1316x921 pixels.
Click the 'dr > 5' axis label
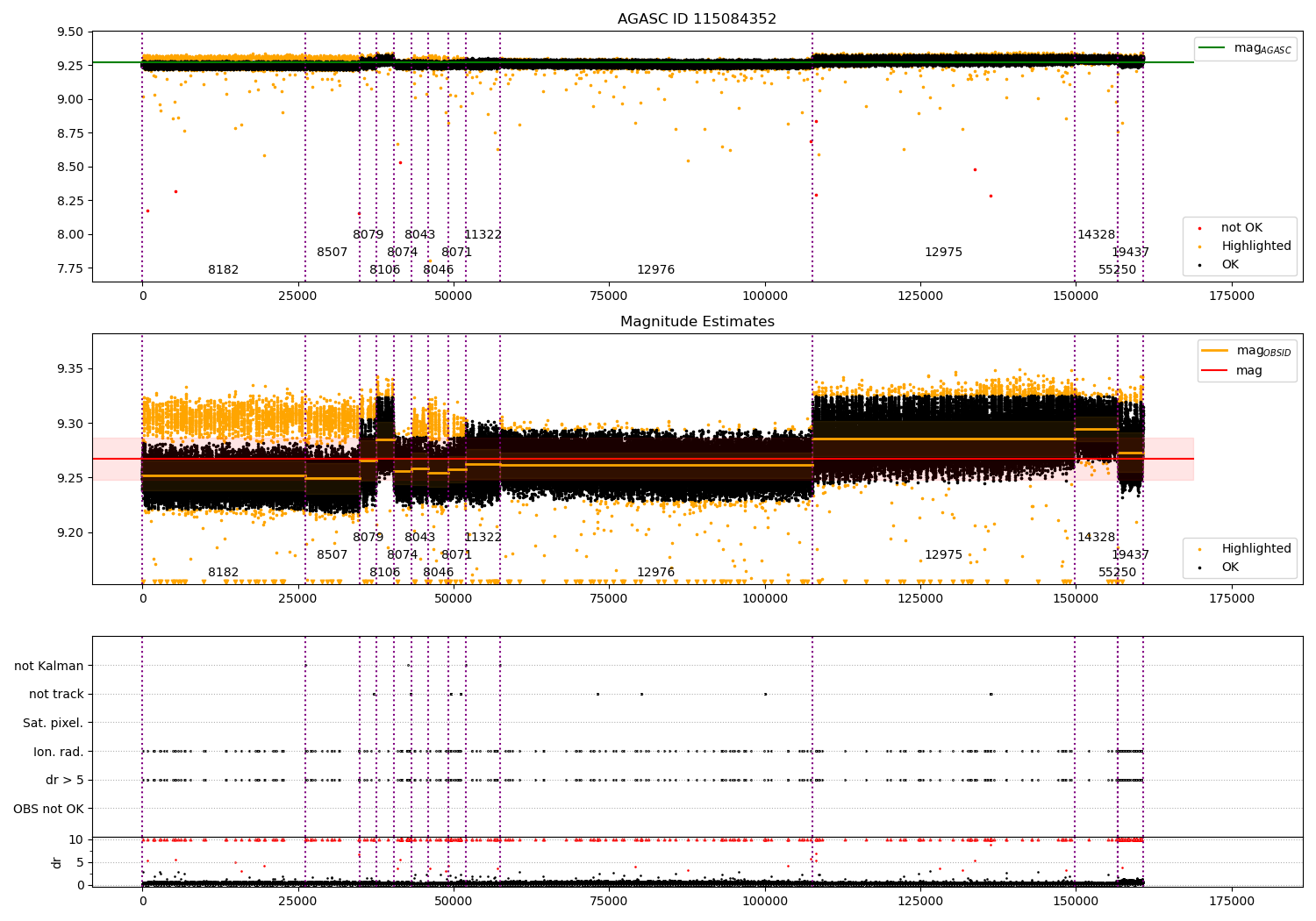[x=65, y=780]
